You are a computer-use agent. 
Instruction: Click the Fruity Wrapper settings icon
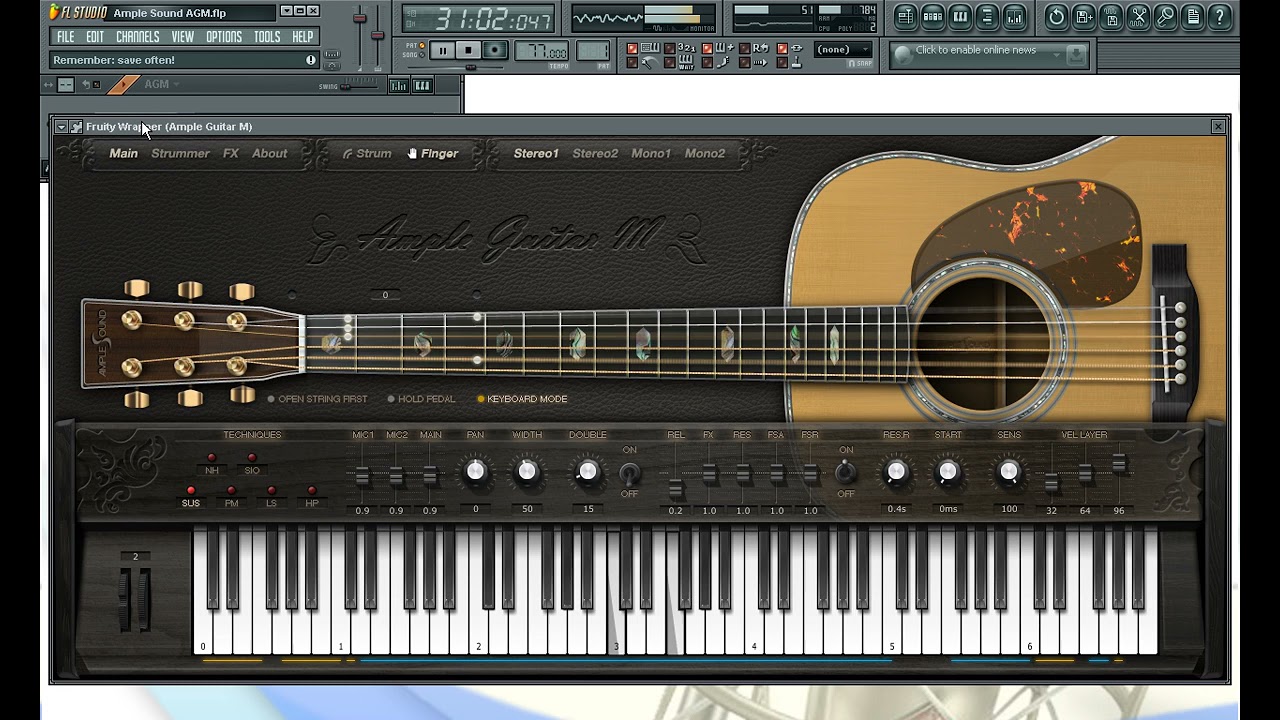tap(76, 127)
